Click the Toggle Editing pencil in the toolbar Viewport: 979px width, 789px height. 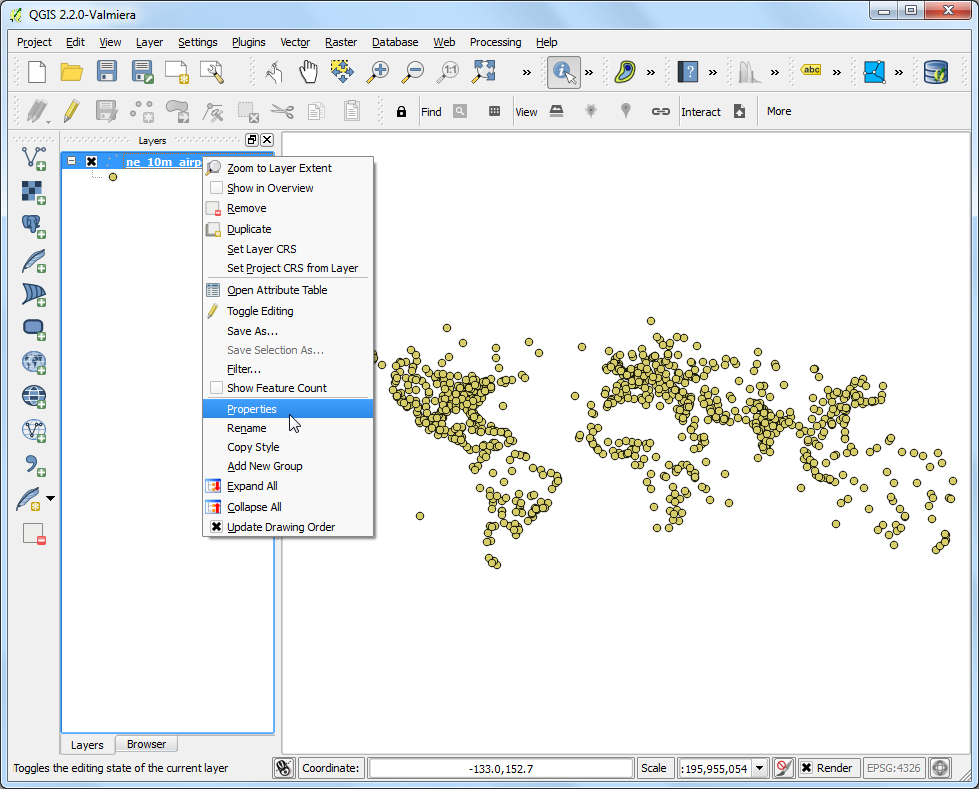(72, 111)
